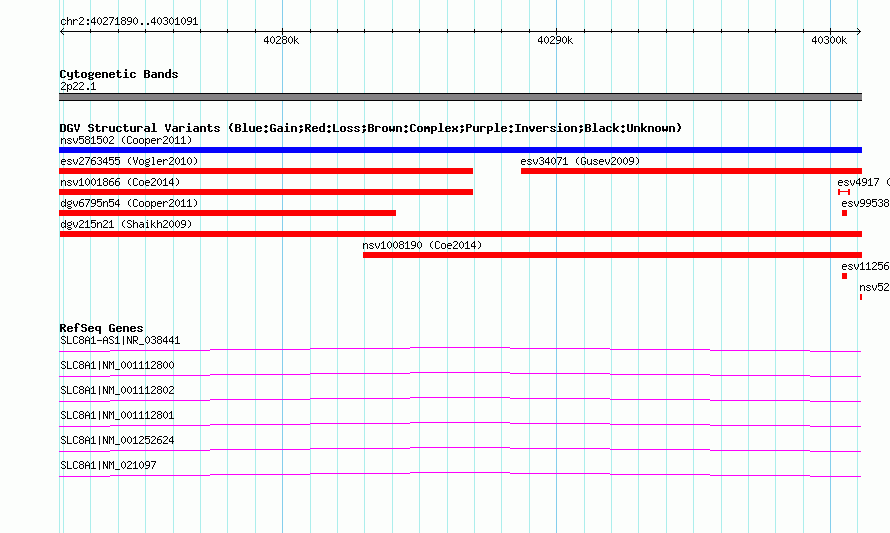The width and height of the screenshot is (890, 533).
Task: Select the red dgv6795n54 loss bar
Action: tap(227, 213)
